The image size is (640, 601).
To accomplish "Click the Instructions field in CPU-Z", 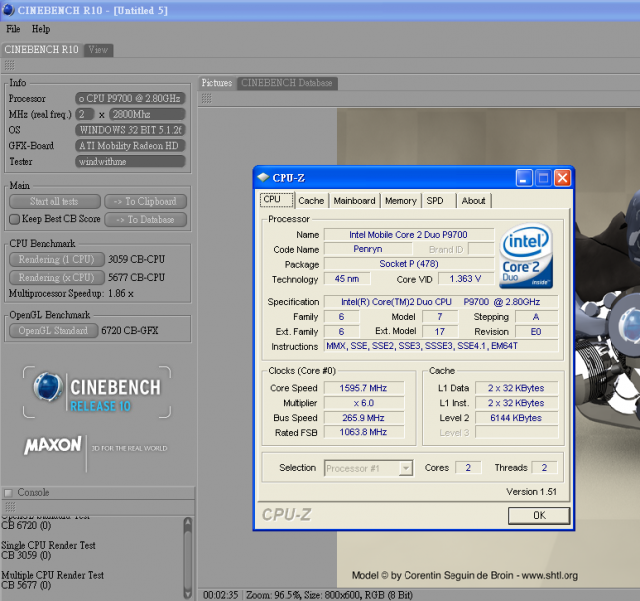I will click(x=441, y=346).
